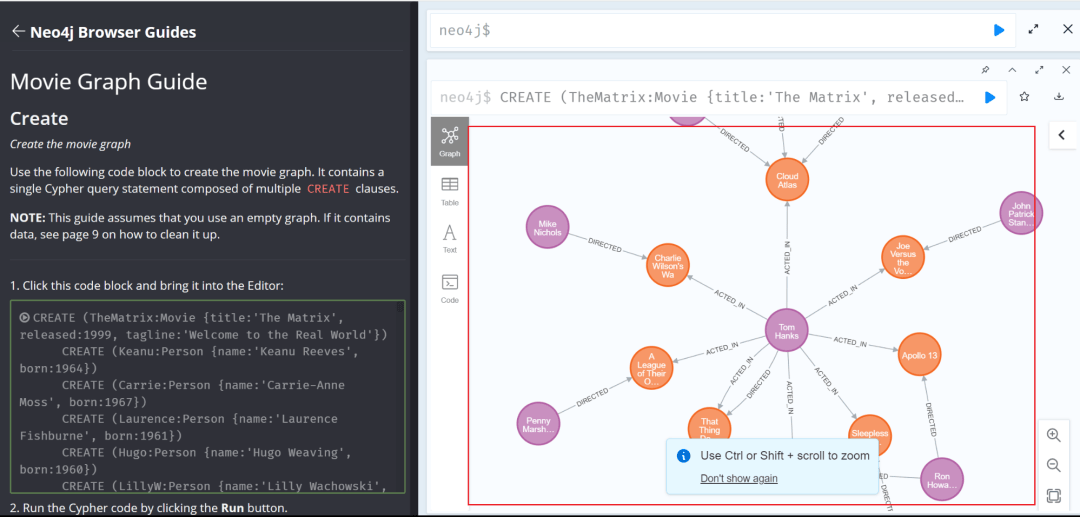Click ACTED_IN edge toward Cloud Atlas
The image size is (1080, 517).
787,257
